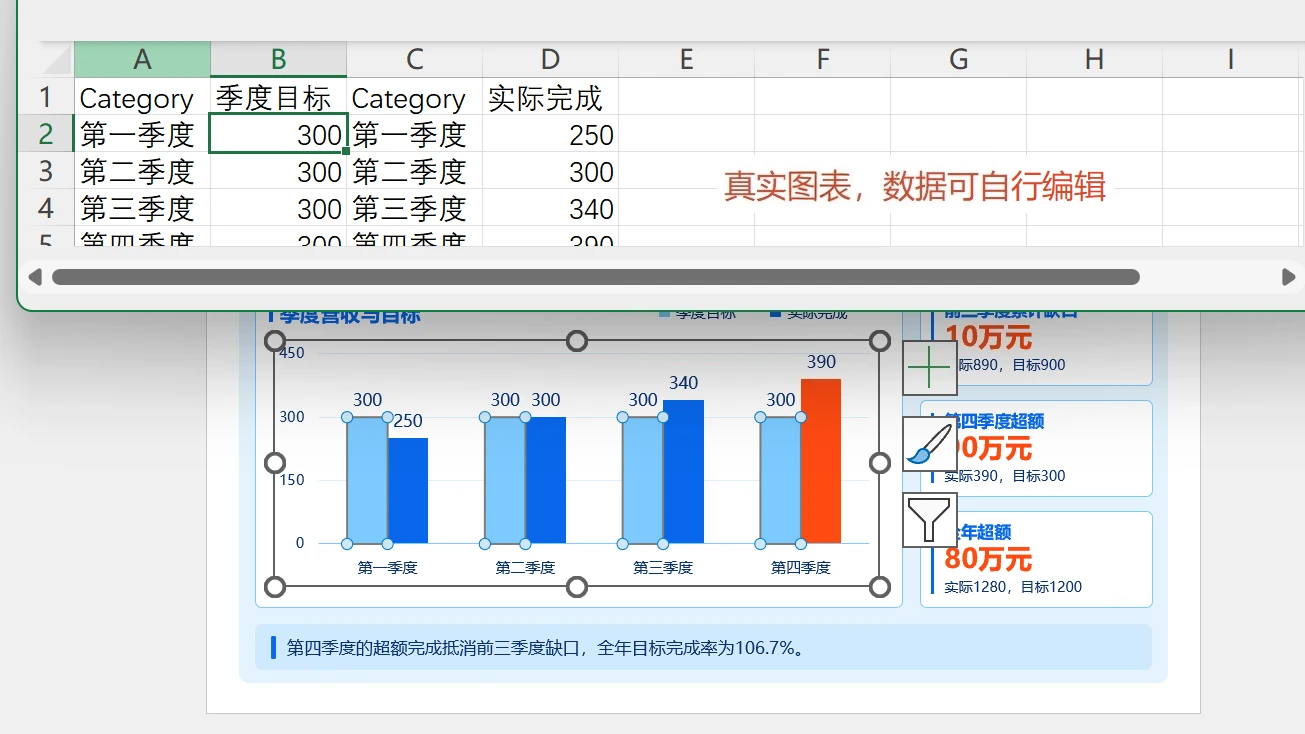Viewport: 1305px width, 734px height.
Task: Select column G header
Action: [x=959, y=59]
